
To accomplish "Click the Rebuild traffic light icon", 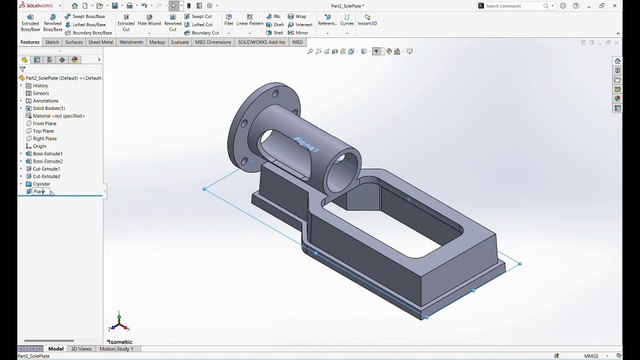I will tap(189, 6).
